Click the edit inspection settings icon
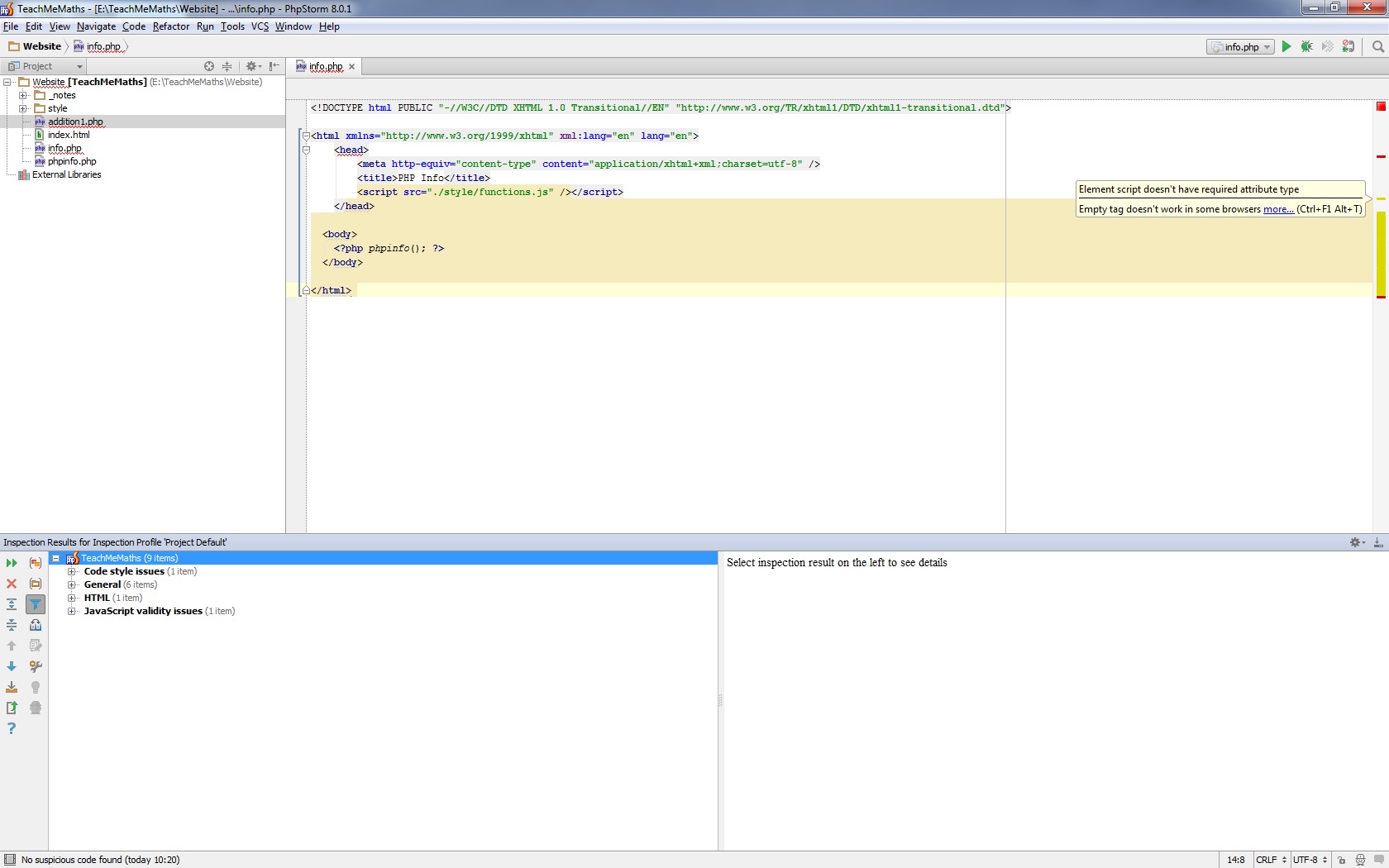 (x=36, y=646)
